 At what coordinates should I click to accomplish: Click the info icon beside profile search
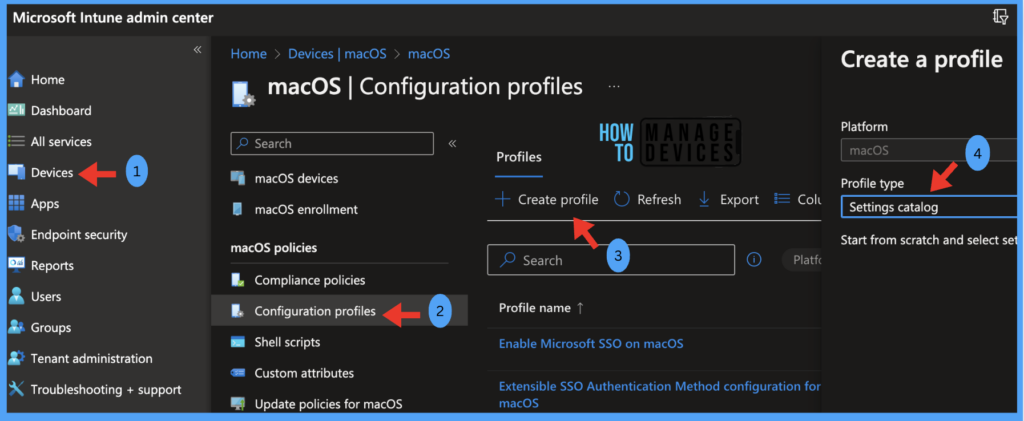(754, 260)
